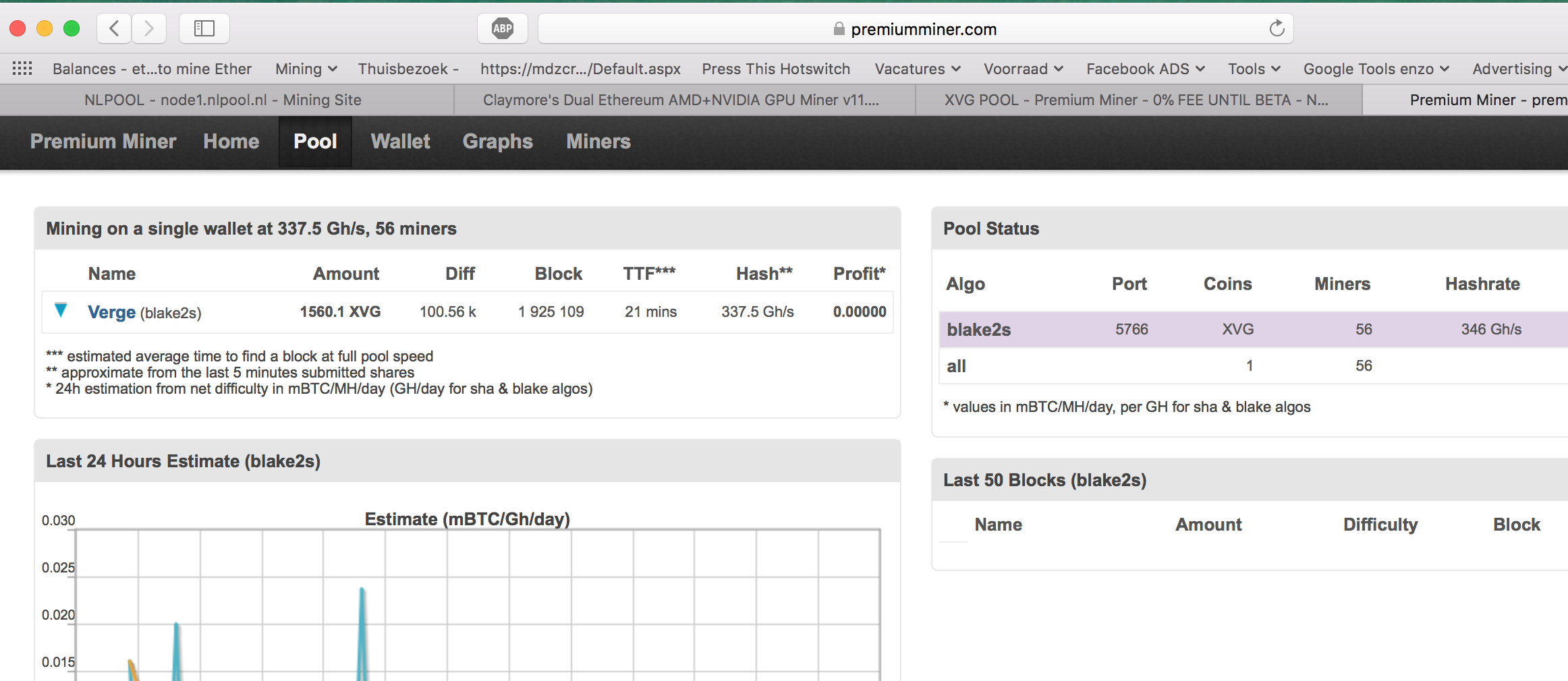Image resolution: width=1568 pixels, height=681 pixels.
Task: Click the TTF*** column header
Action: click(x=648, y=273)
